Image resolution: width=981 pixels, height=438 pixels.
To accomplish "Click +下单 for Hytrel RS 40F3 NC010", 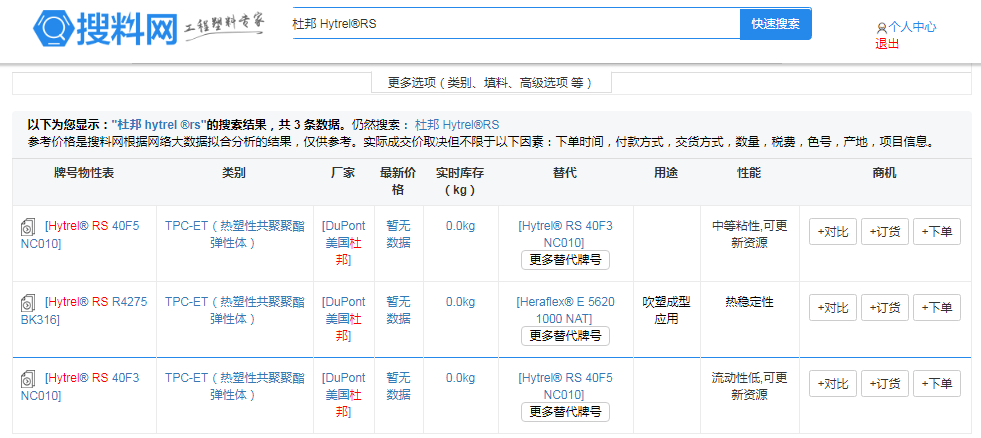I will pyautogui.click(x=936, y=383).
